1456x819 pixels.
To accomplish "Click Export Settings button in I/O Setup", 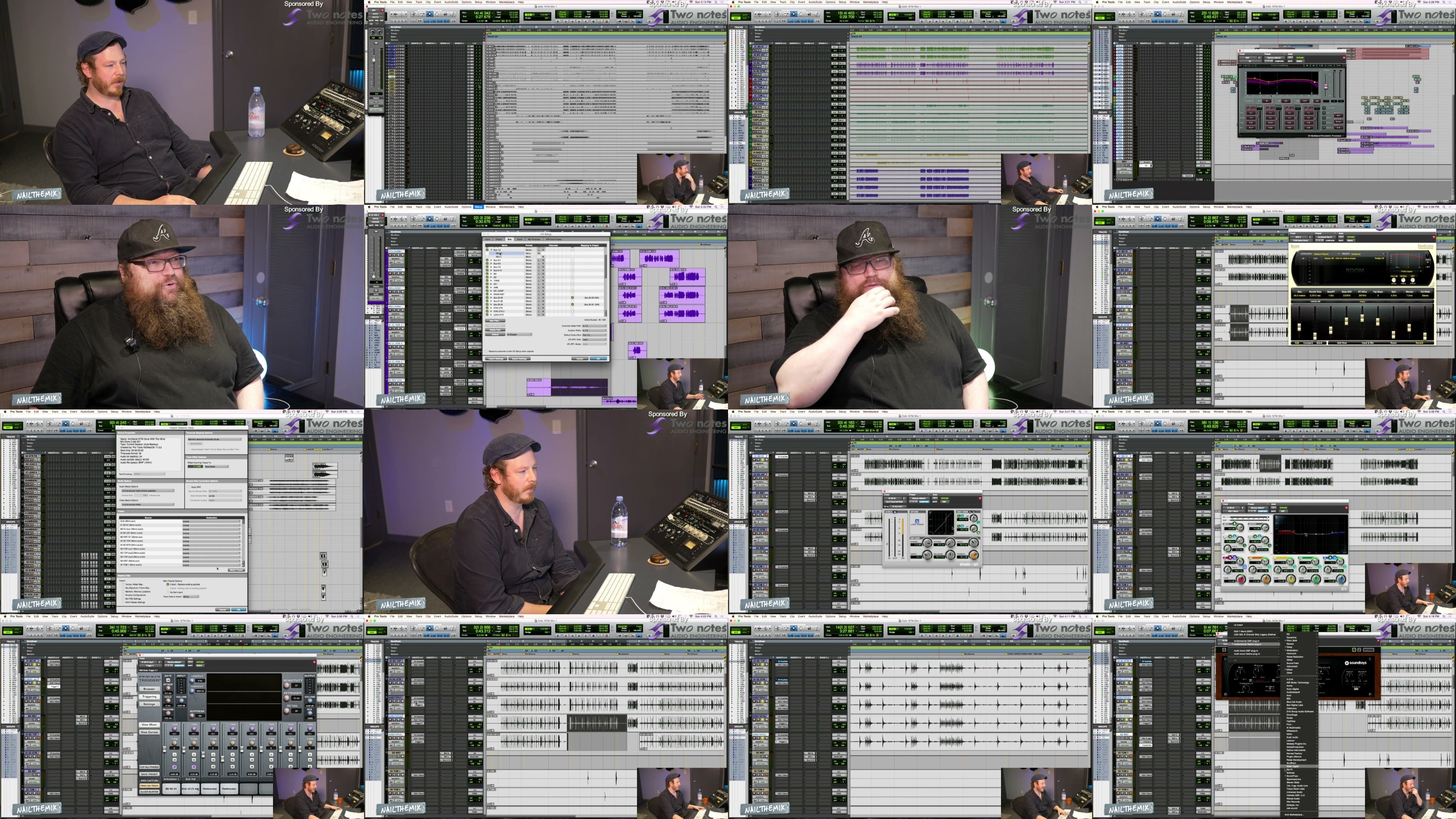I will click(x=520, y=359).
